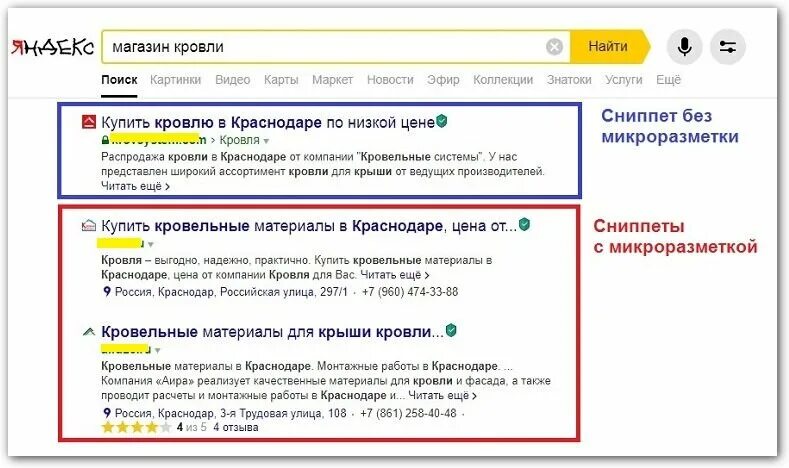Click the '4 из 5' rating text
Screen dimensions: 789x468
tap(191, 428)
